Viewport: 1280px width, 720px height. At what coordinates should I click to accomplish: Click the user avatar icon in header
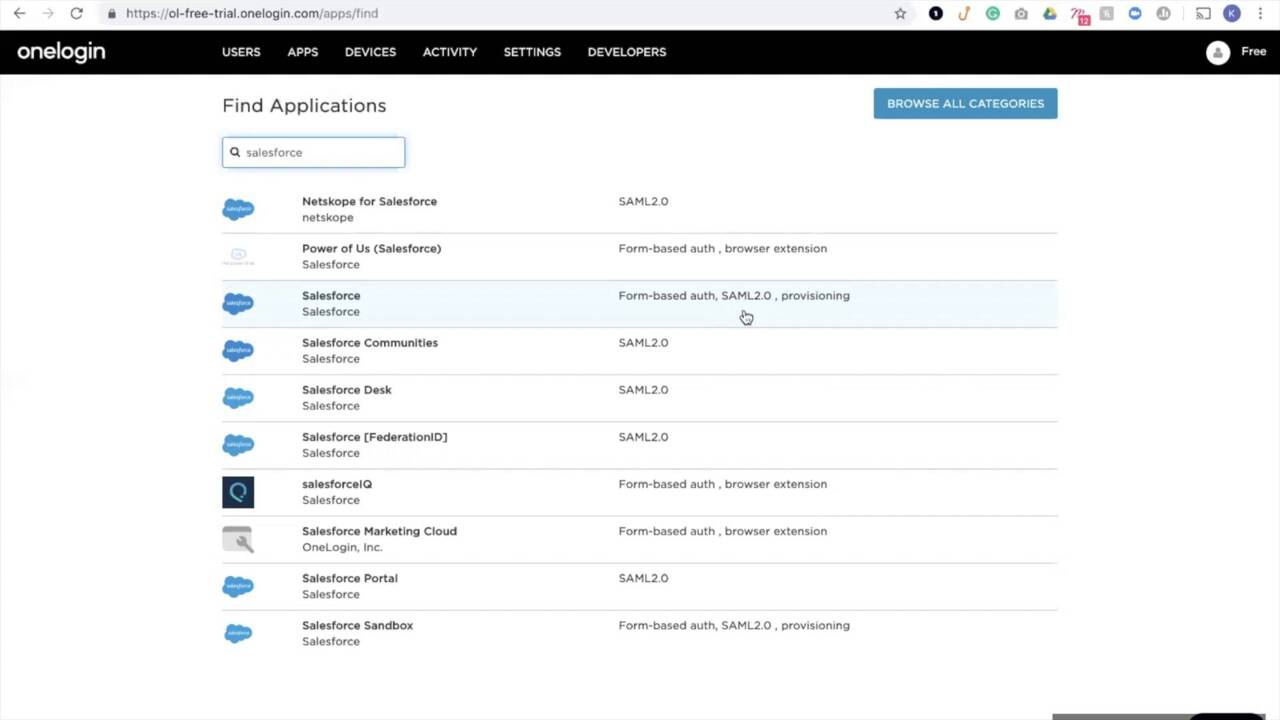(1217, 53)
